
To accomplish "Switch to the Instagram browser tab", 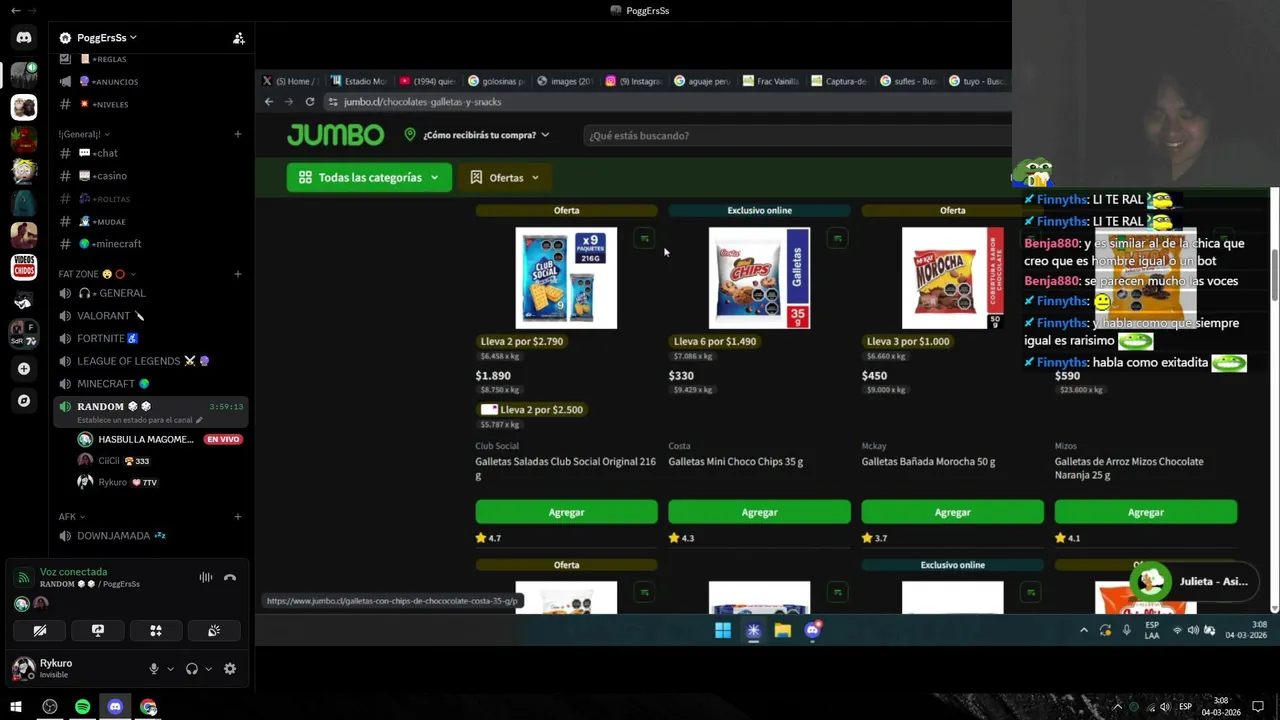I will point(634,81).
